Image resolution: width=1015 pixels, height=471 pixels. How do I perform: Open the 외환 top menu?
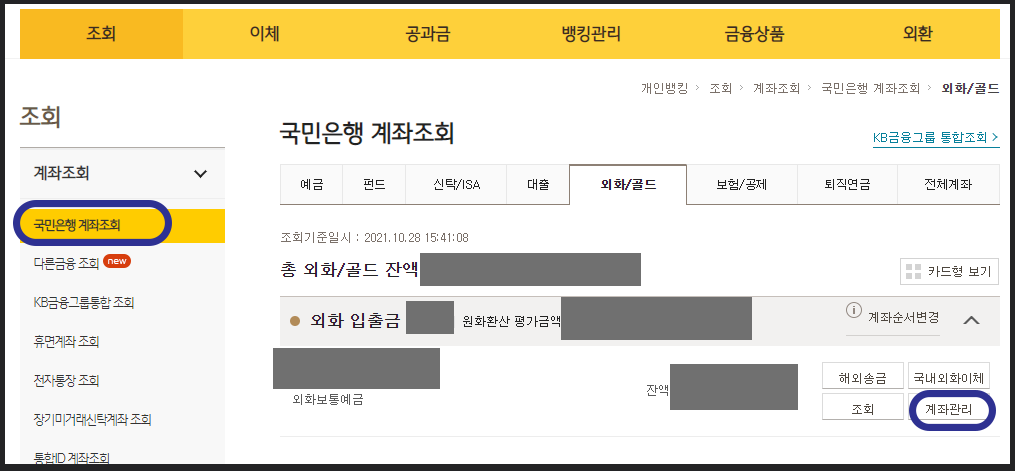click(x=917, y=34)
